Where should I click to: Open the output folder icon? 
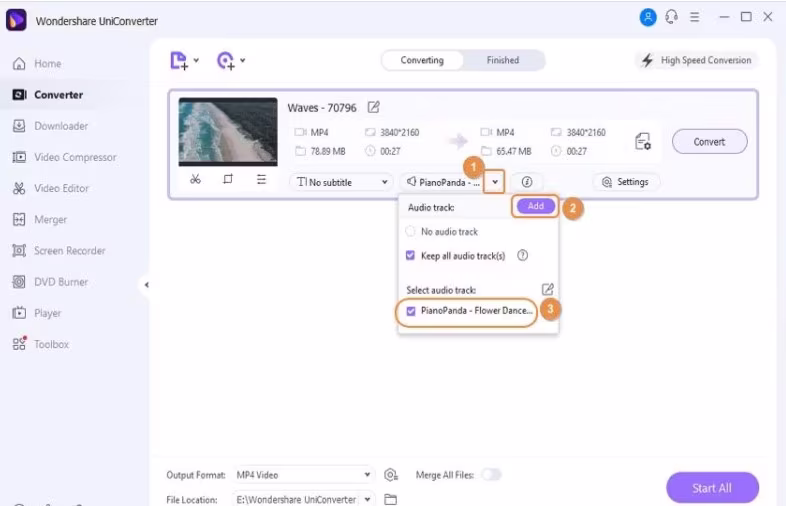390,499
